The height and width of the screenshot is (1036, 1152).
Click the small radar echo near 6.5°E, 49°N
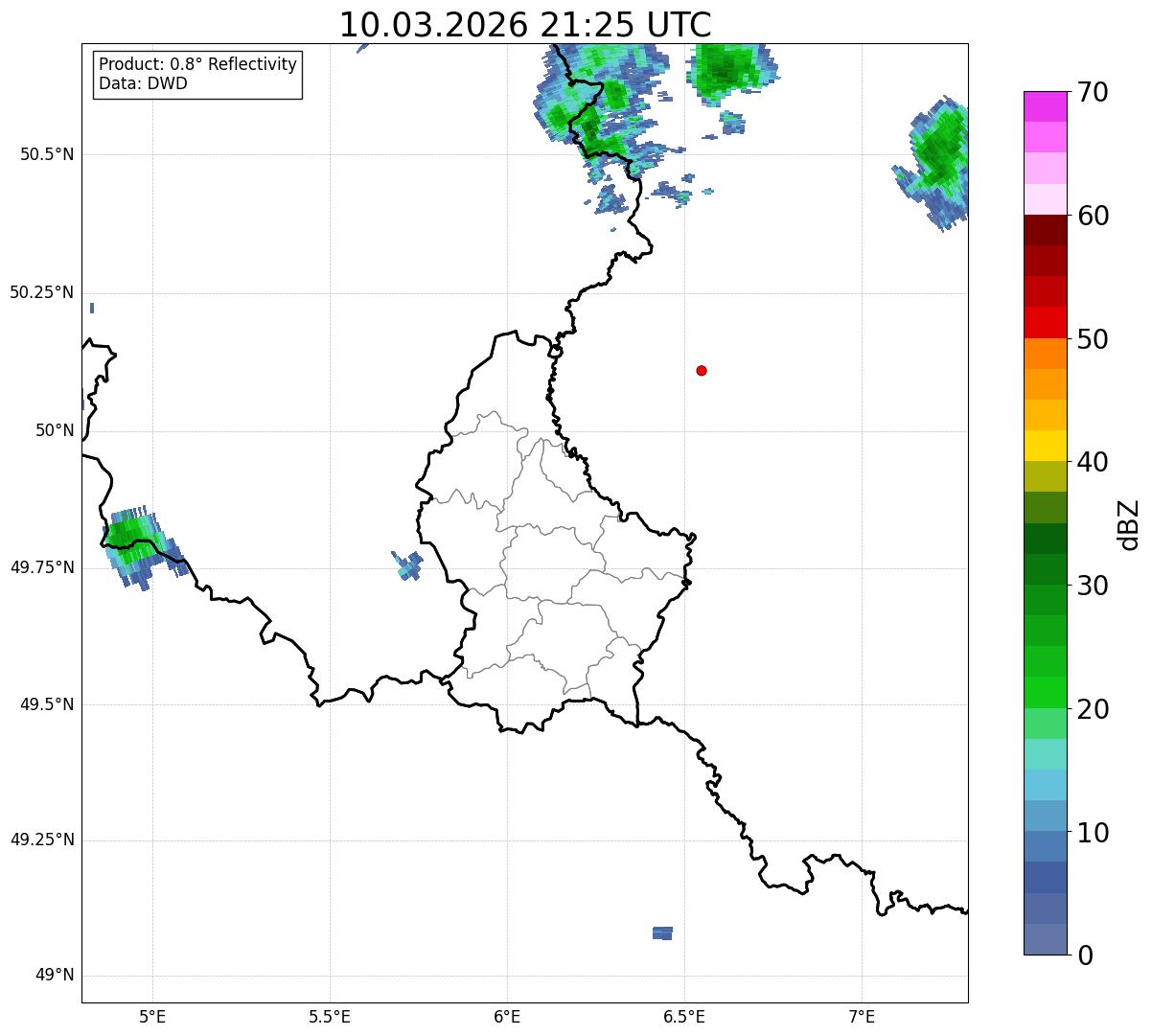pyautogui.click(x=662, y=932)
